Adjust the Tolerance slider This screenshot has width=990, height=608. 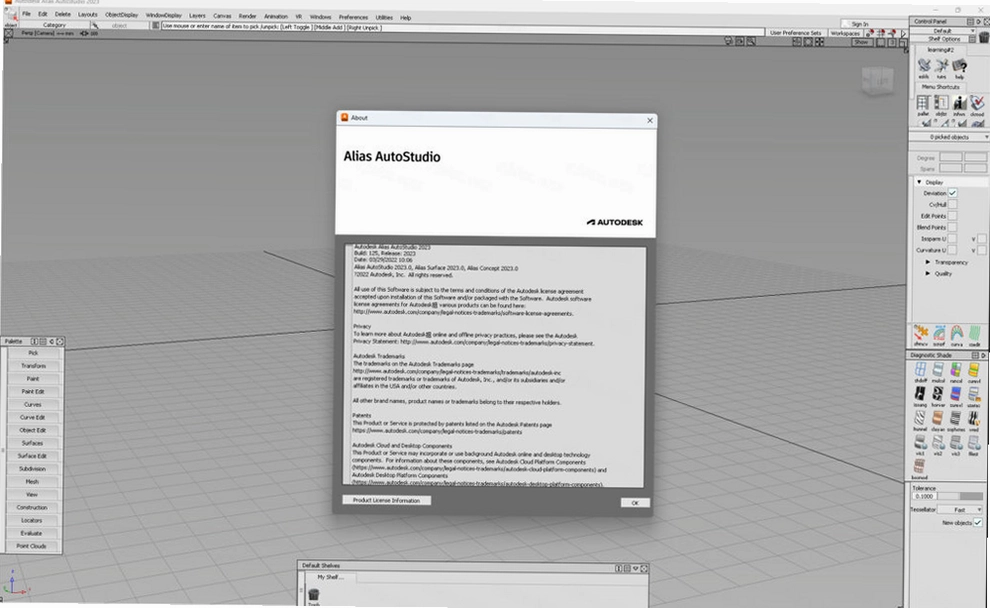960,496
